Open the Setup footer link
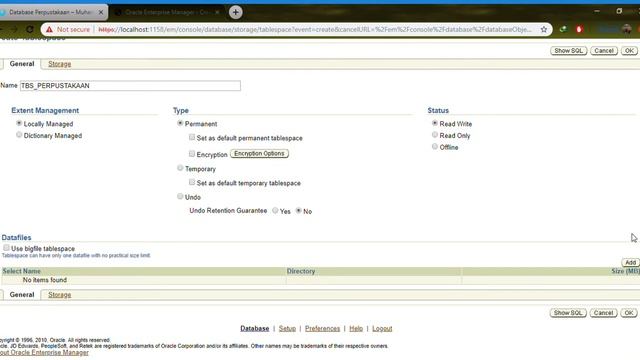This screenshot has height=360, width=640. pos(287,329)
